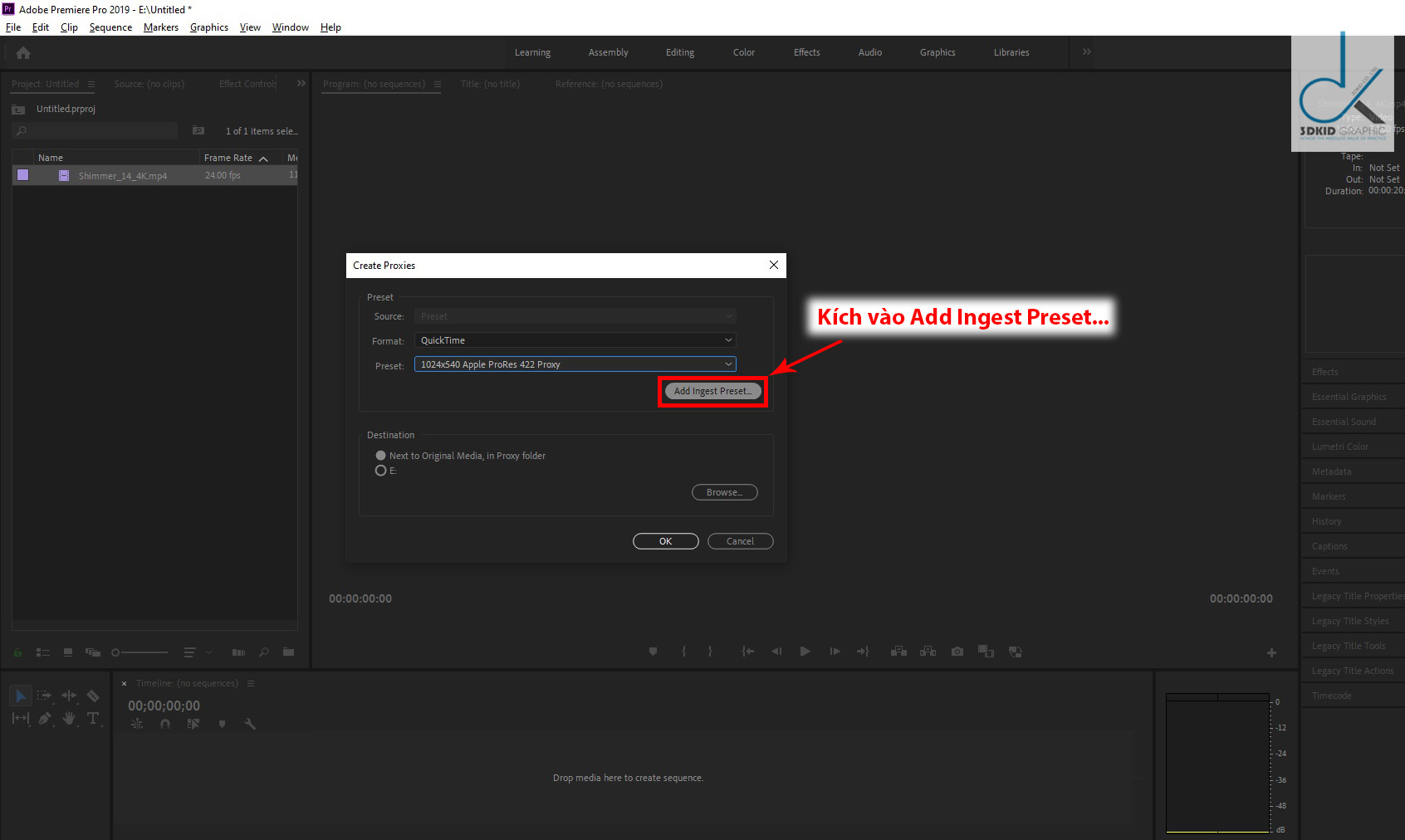1405x840 pixels.
Task: Click the Extract button in program monitor
Action: [x=928, y=652]
